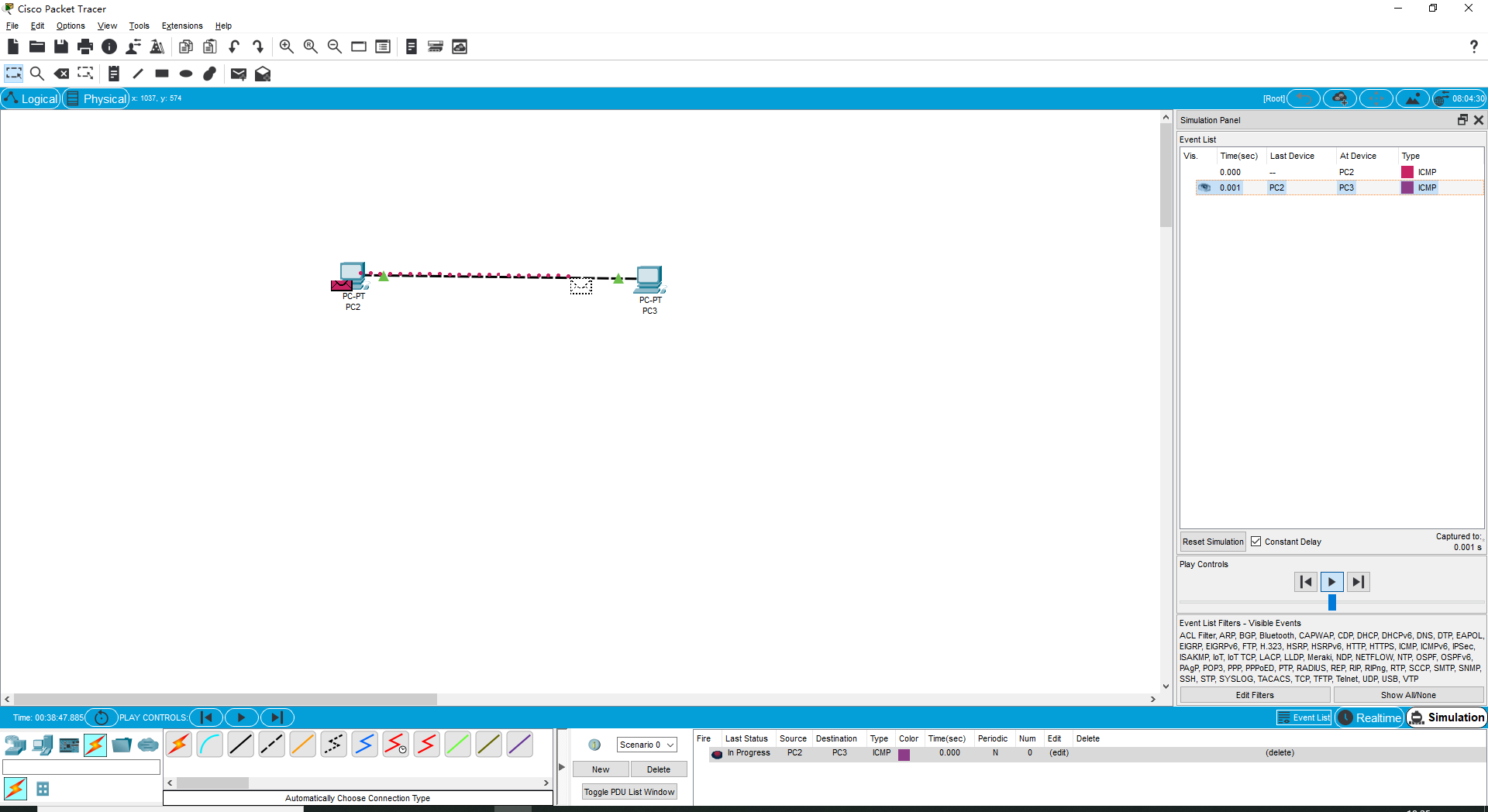The image size is (1488, 812).
Task: Open the Edit menu
Action: point(37,26)
